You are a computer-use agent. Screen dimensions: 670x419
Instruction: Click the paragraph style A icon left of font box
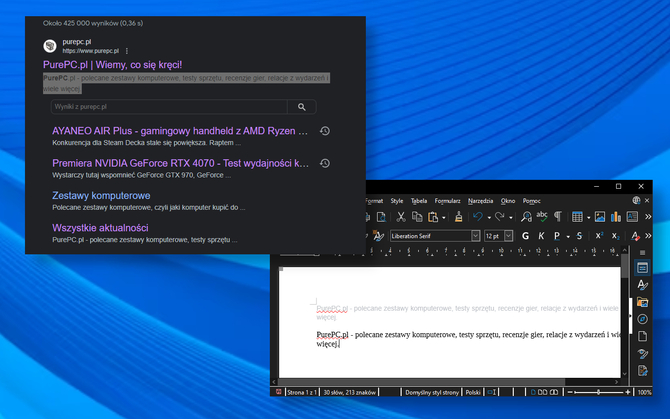[378, 236]
